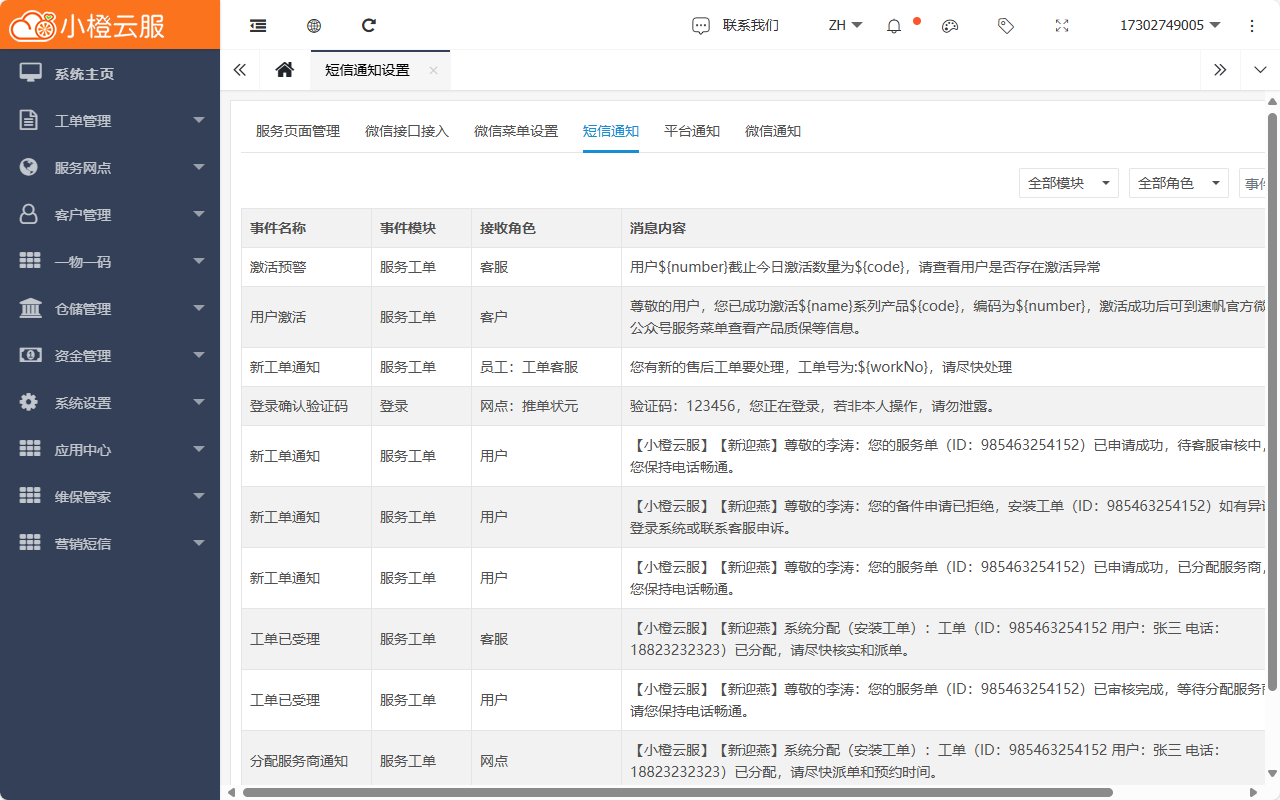
Task: Click the refresh page icon
Action: pos(369,26)
